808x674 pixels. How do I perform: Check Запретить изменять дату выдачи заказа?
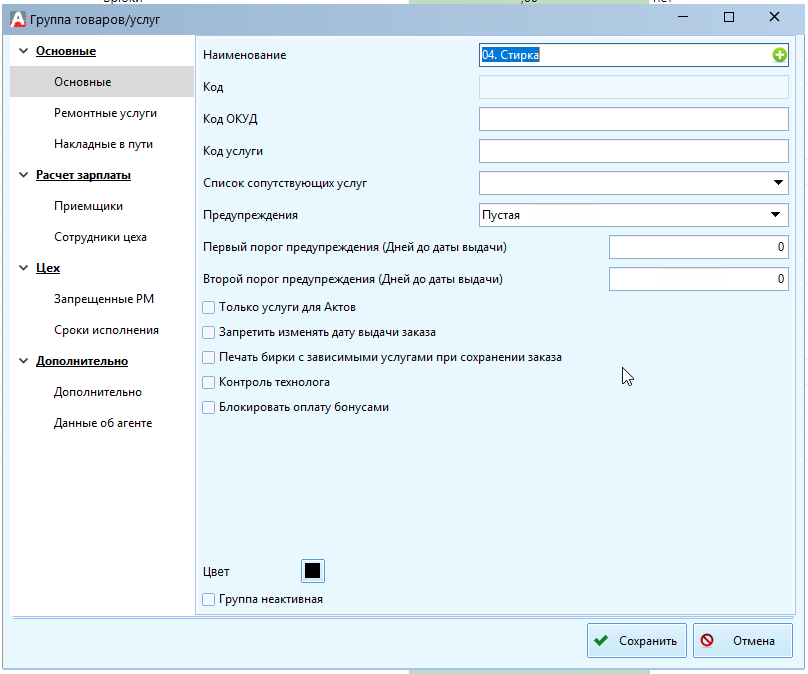(x=209, y=332)
